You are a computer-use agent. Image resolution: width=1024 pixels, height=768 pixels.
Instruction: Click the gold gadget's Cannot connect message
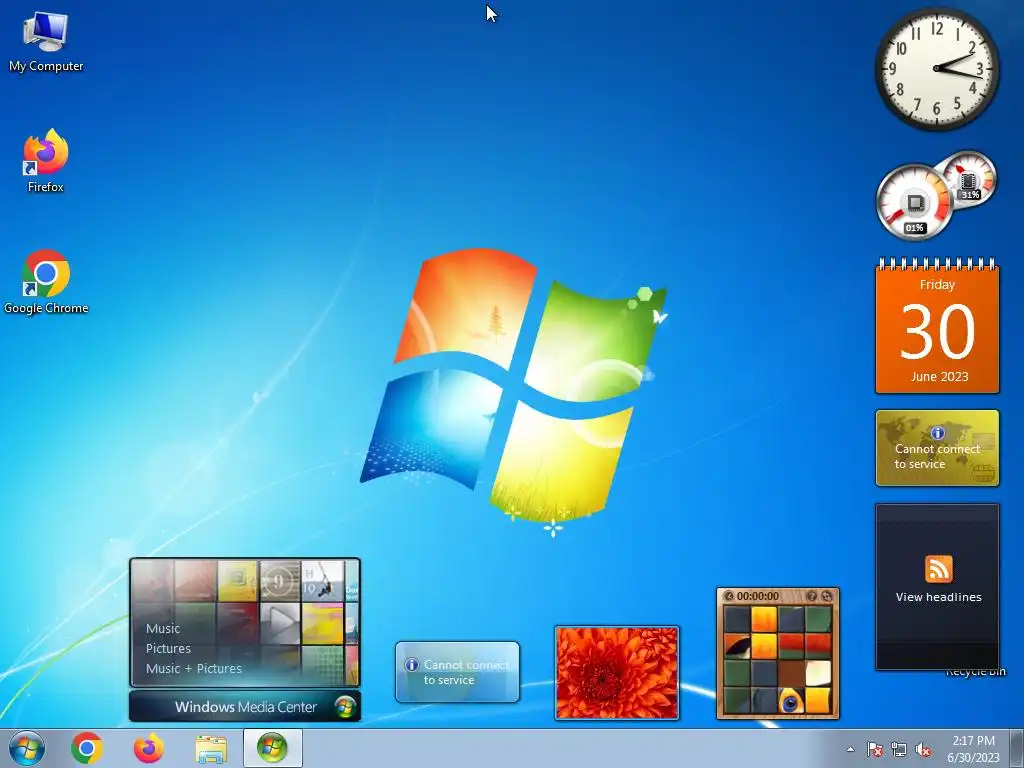click(938, 456)
